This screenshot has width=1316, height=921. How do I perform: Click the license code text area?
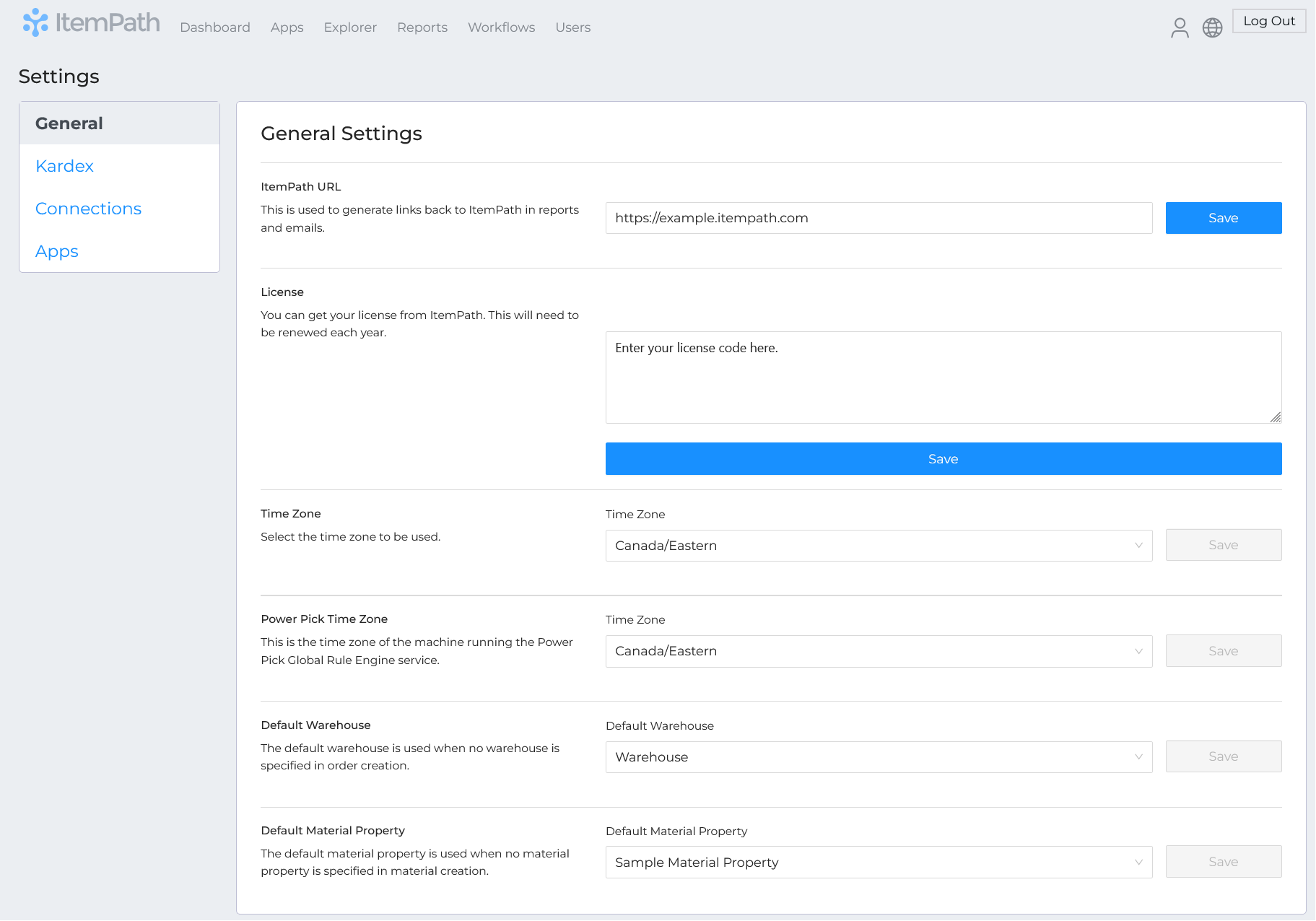click(x=944, y=377)
